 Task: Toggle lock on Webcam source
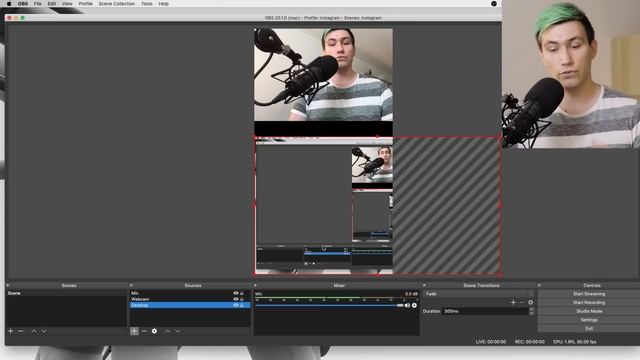coord(242,299)
